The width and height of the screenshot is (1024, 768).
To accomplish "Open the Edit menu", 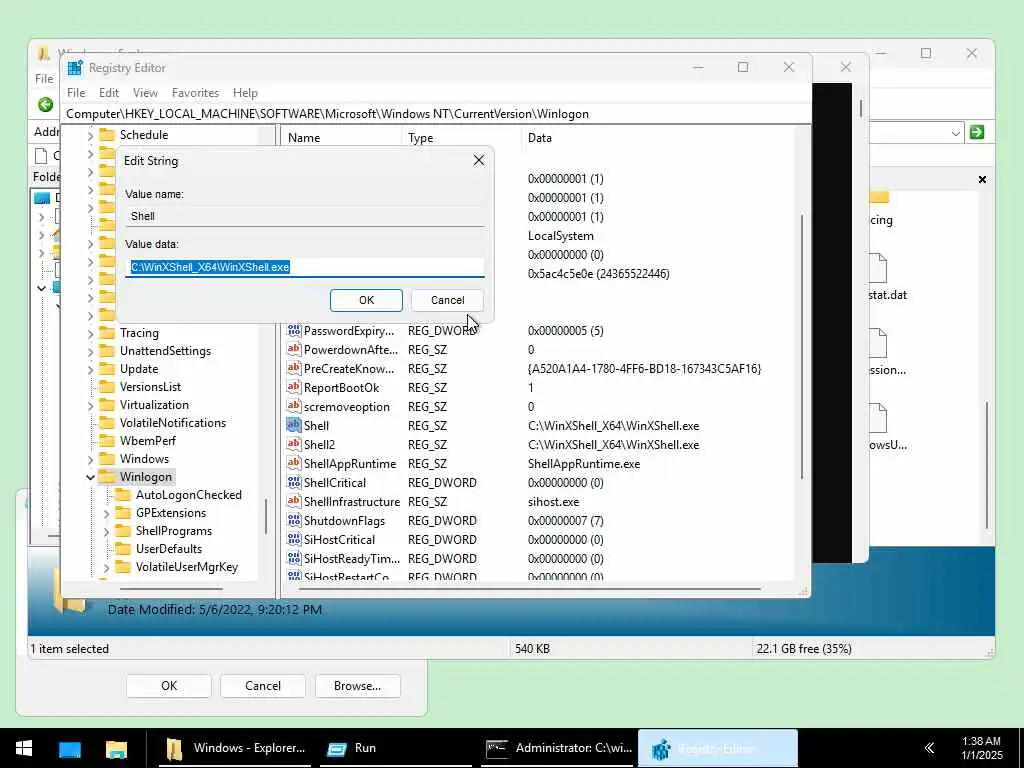I will click(108, 93).
